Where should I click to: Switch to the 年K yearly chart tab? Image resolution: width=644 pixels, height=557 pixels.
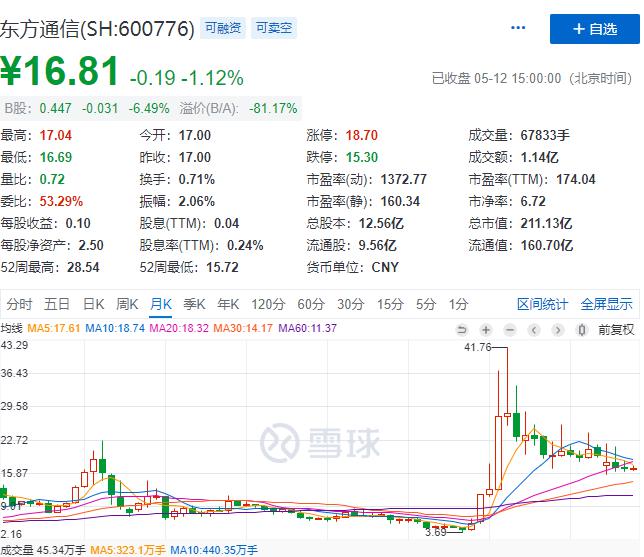(x=228, y=304)
